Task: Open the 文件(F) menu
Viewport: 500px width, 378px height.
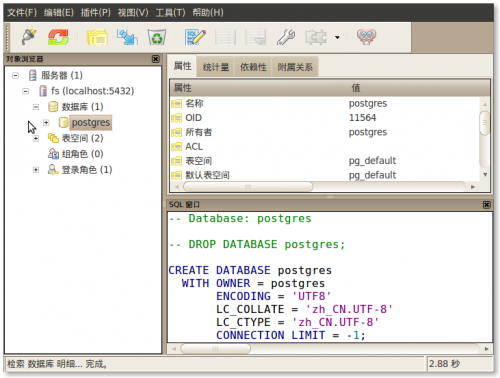Action: 22,13
